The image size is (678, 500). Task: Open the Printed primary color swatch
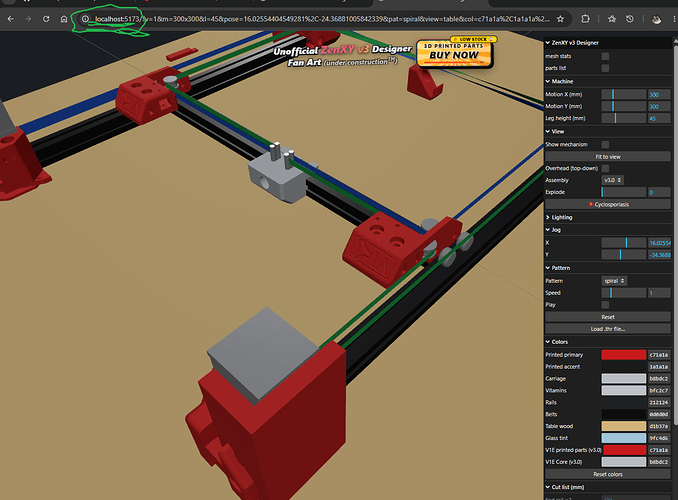(x=624, y=355)
